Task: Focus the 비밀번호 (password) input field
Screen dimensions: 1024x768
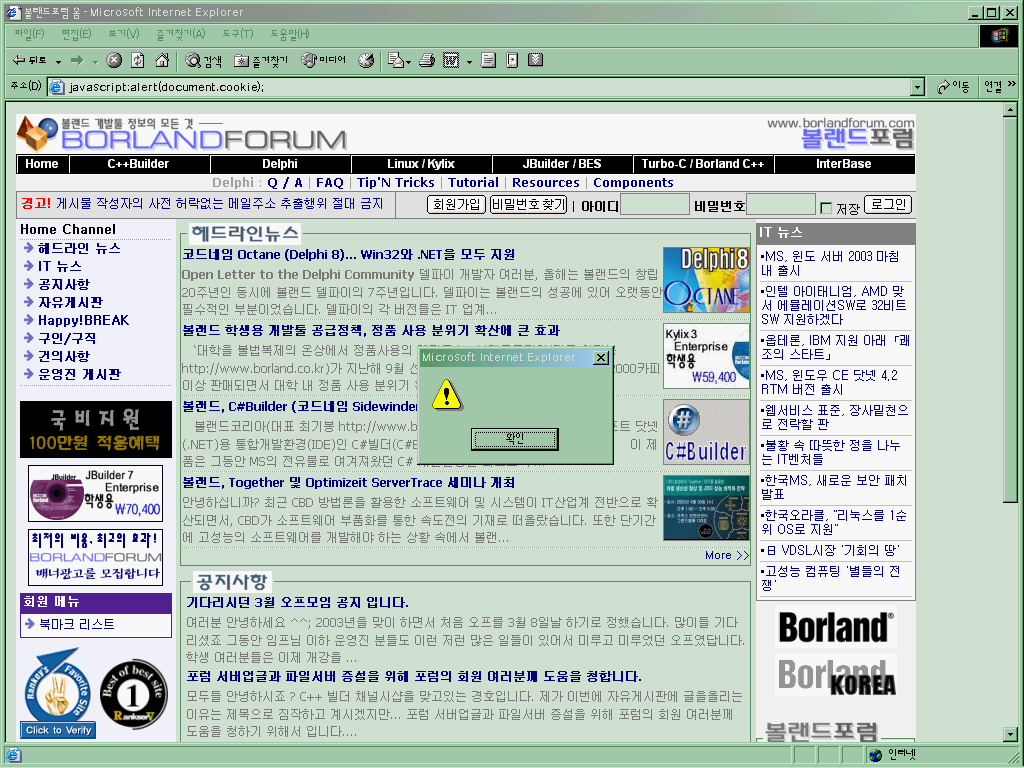Action: [x=781, y=205]
